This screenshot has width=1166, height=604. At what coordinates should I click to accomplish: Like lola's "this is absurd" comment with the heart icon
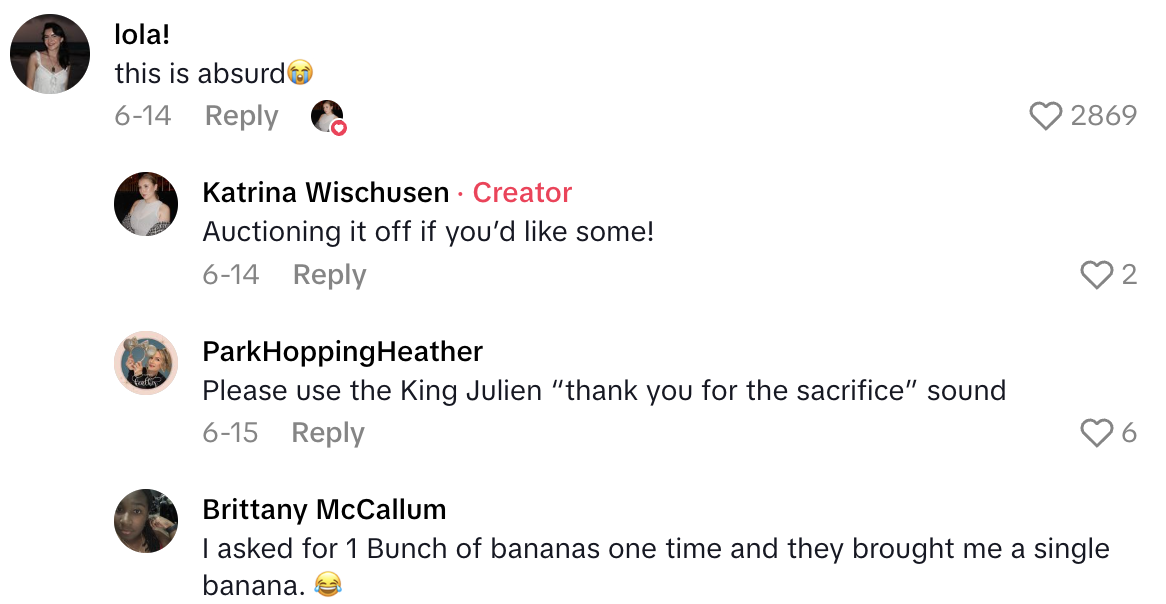1045,116
